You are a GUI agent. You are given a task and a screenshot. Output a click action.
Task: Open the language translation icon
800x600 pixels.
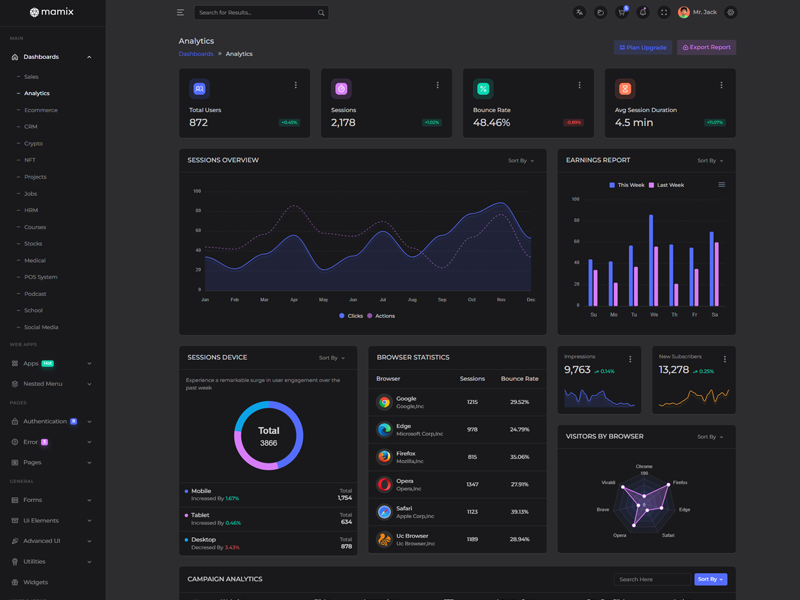click(579, 13)
